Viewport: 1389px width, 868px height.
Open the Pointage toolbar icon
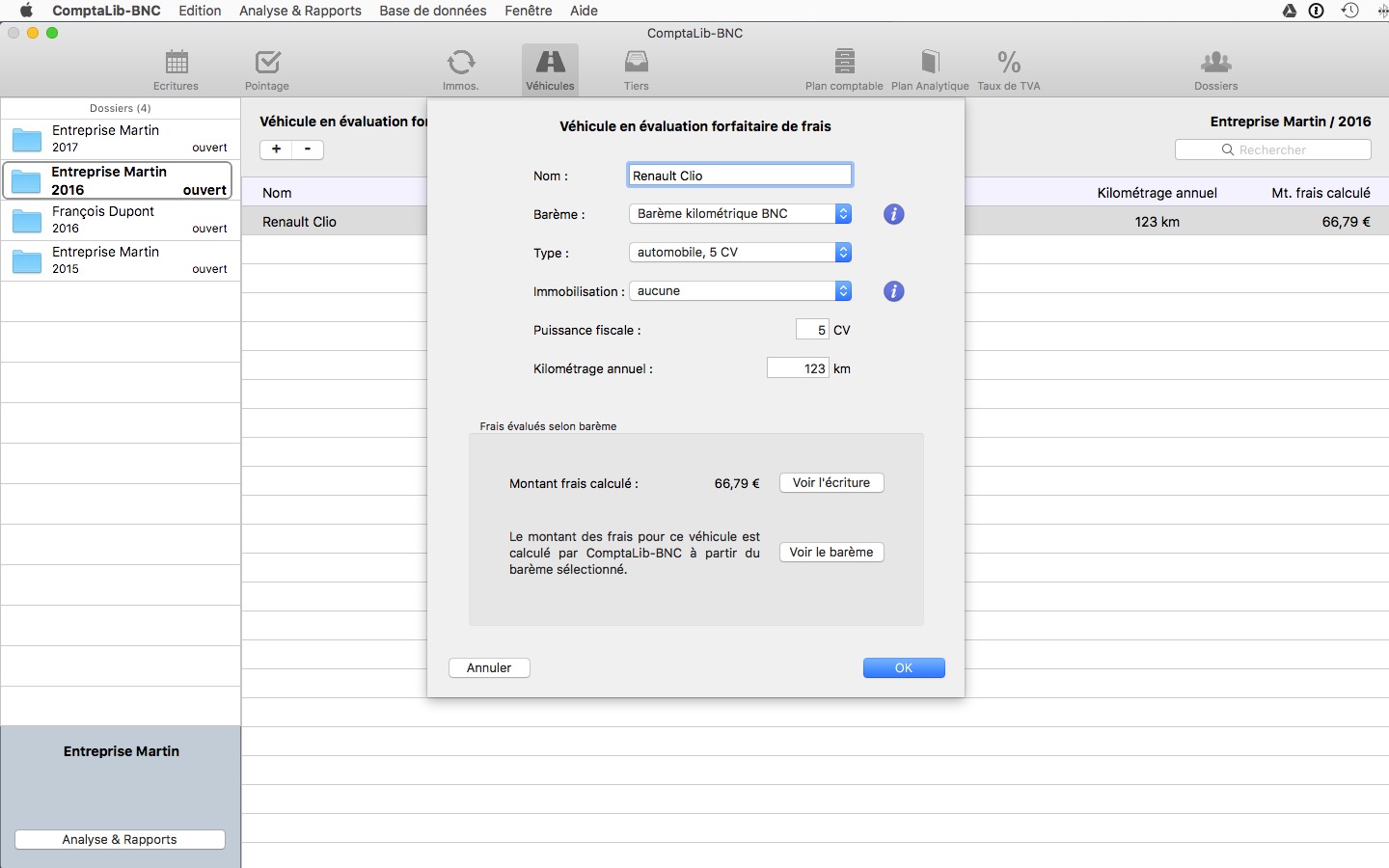(x=267, y=69)
